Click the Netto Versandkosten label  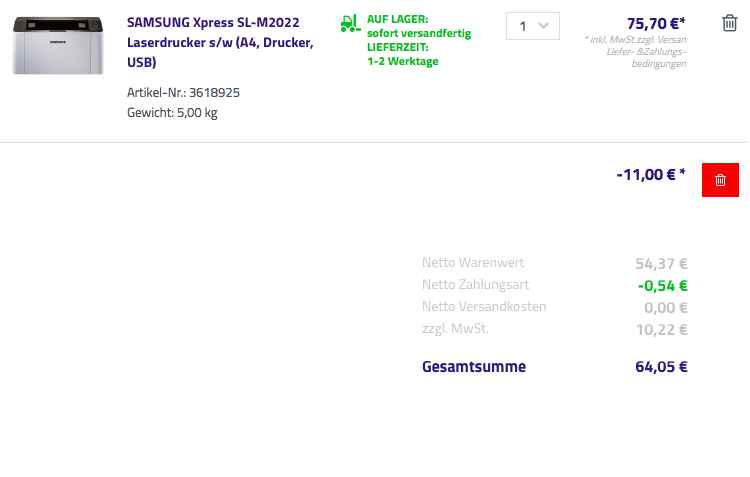[x=484, y=307]
